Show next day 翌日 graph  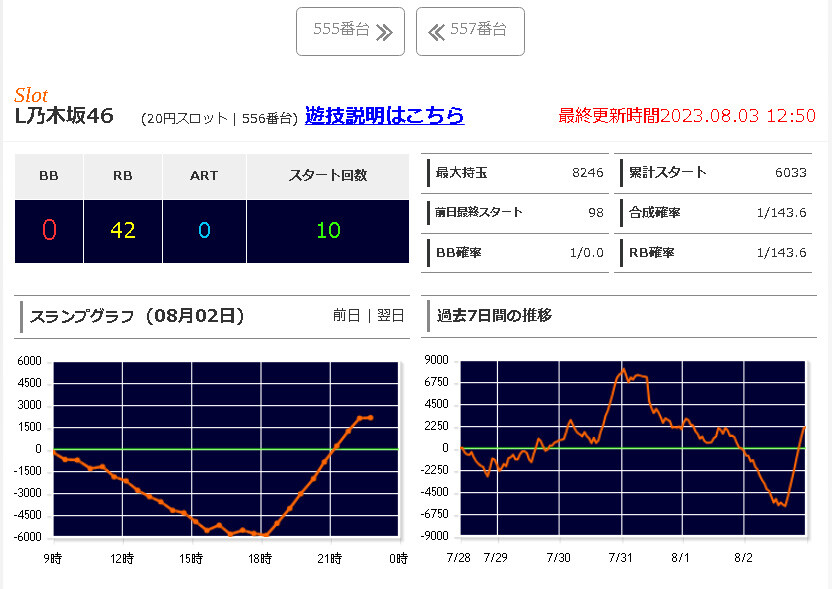click(x=391, y=315)
